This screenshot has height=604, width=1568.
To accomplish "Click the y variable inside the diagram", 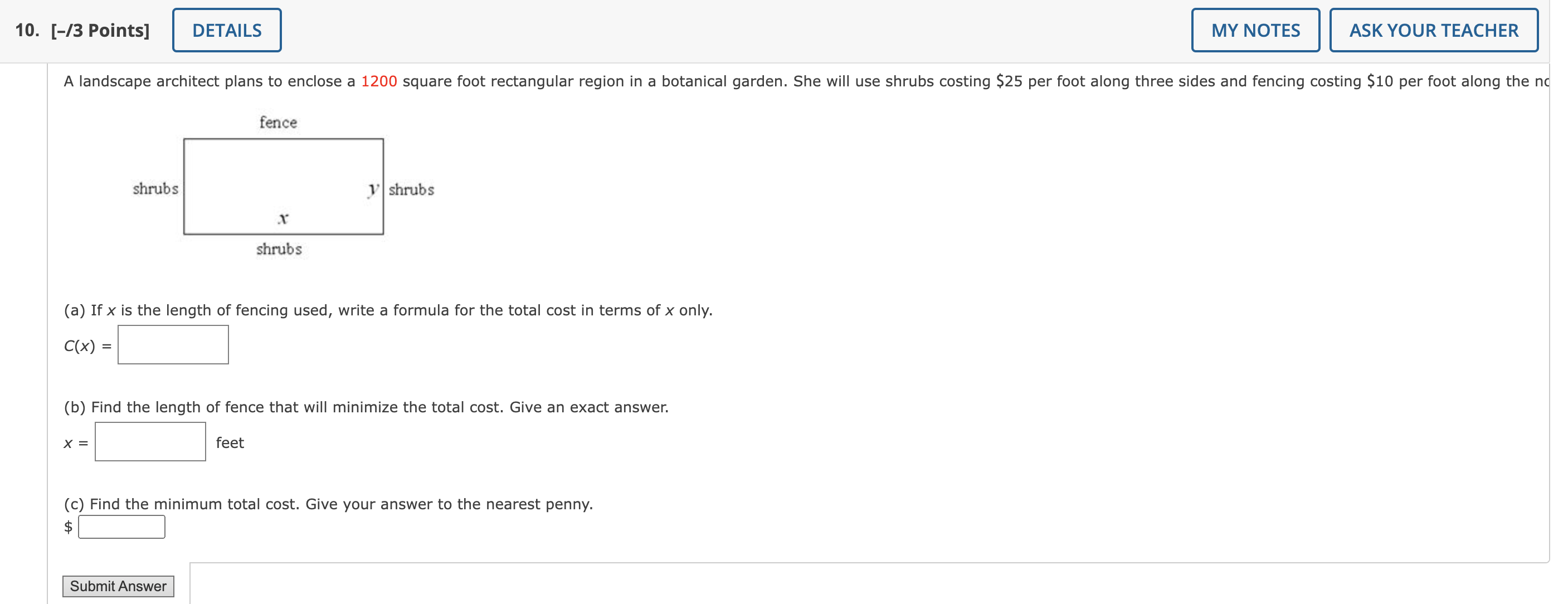I will coord(373,189).
